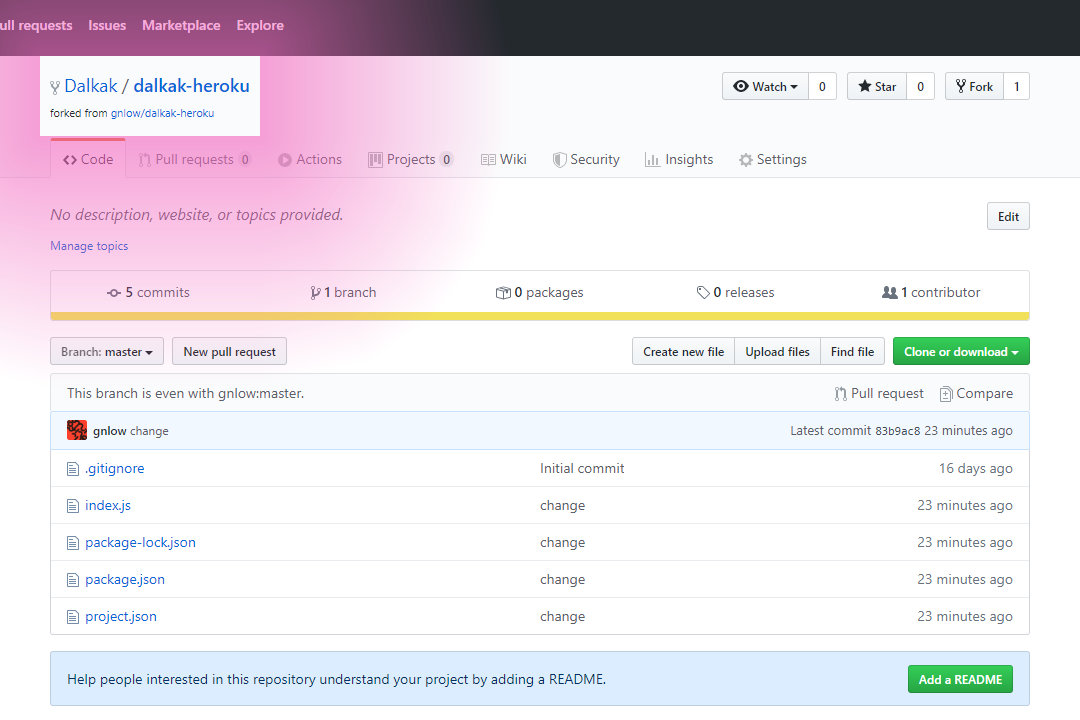Click Create new file button
The width and height of the screenshot is (1080, 720).
point(683,351)
